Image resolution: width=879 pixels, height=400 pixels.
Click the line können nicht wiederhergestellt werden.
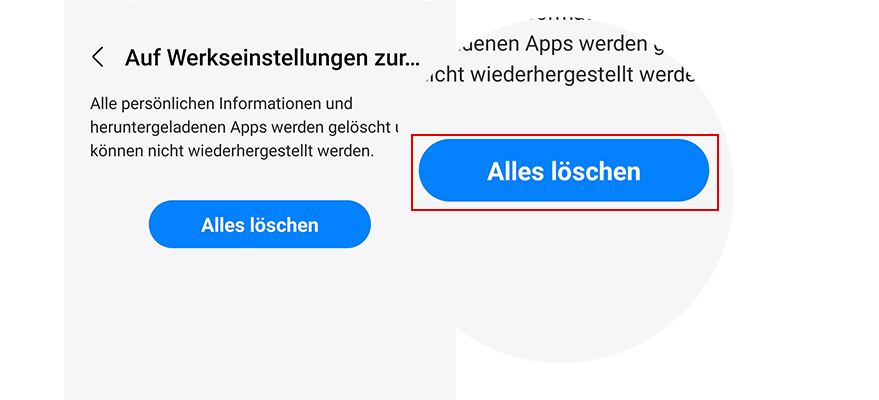[232, 151]
